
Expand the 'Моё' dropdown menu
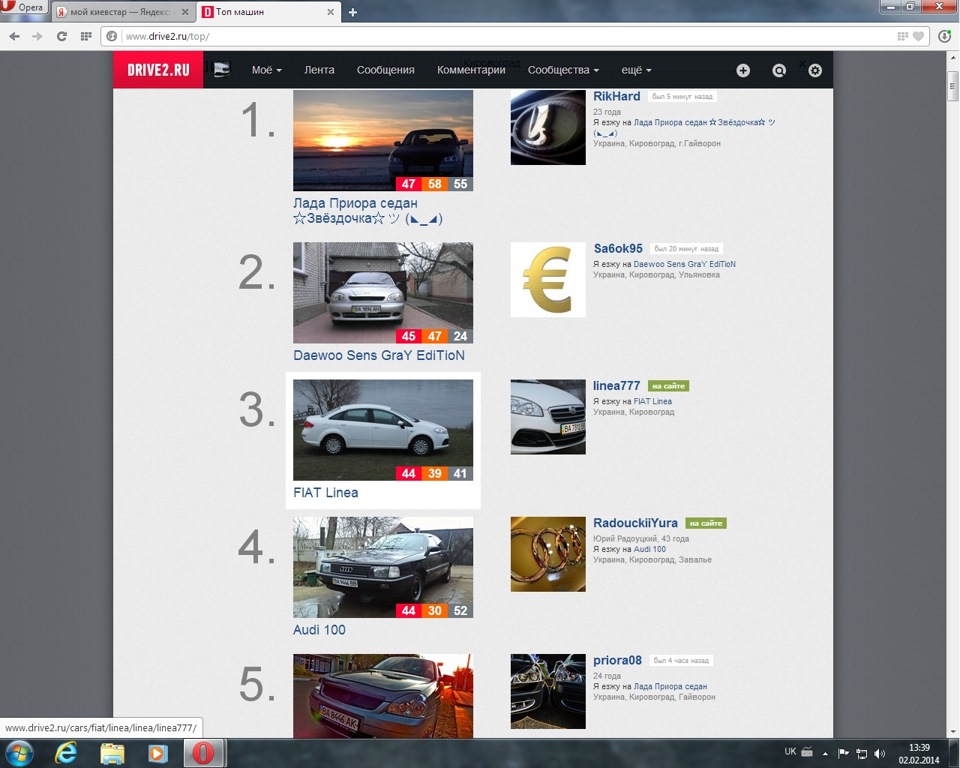[x=266, y=70]
